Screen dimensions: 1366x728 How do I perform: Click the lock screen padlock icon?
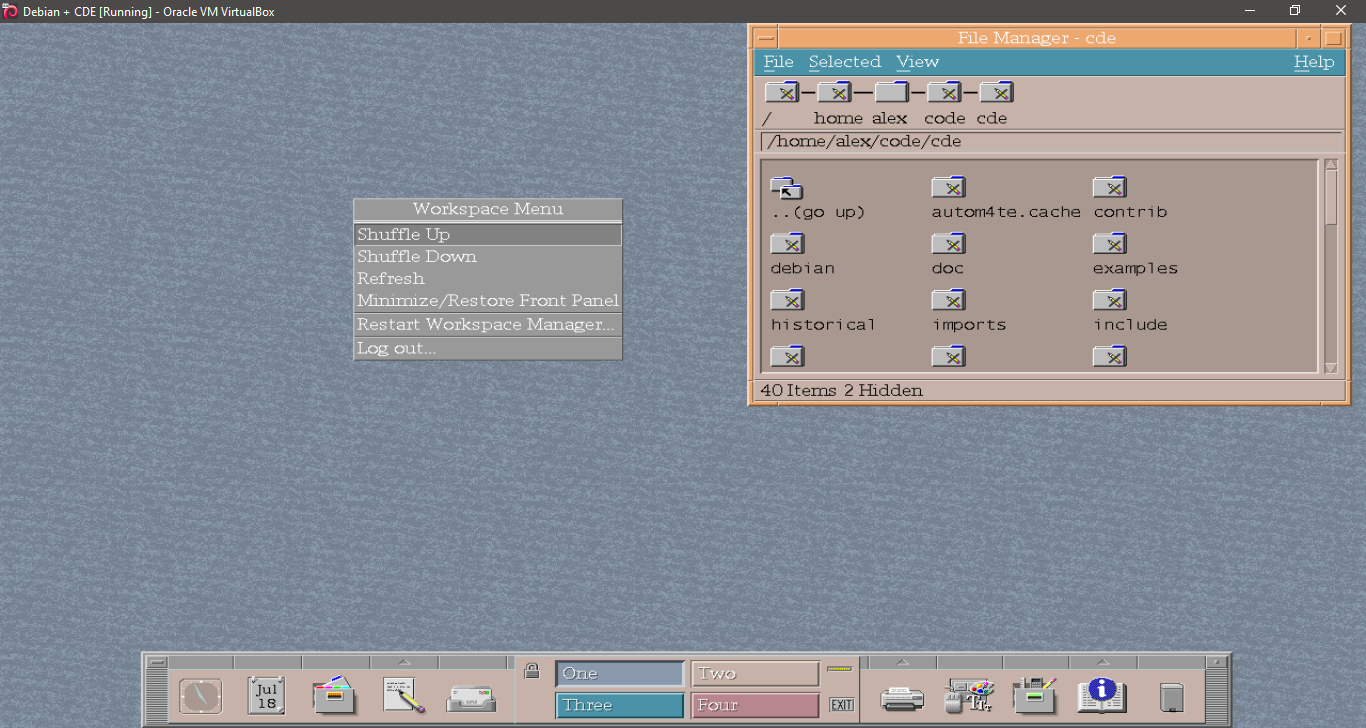point(532,671)
